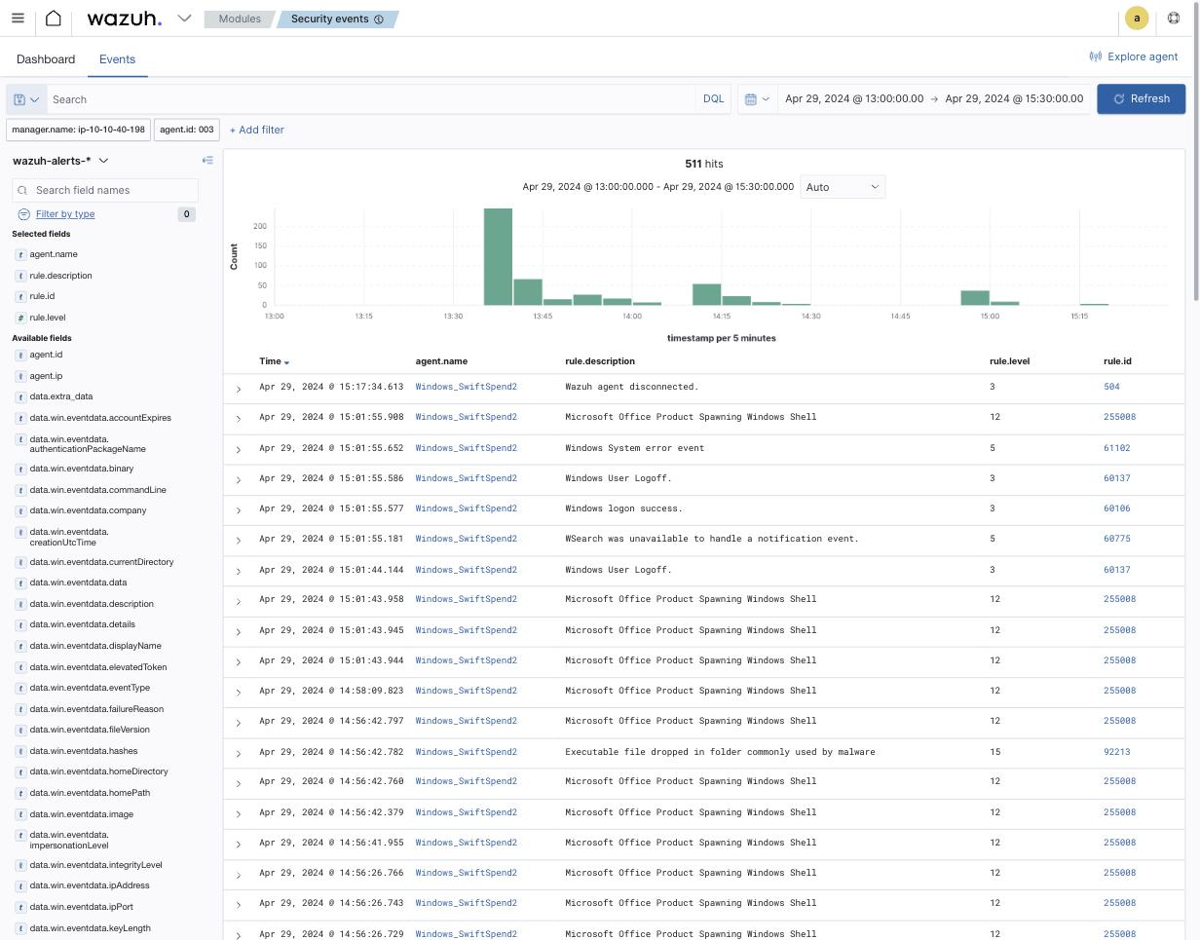Image resolution: width=1200 pixels, height=940 pixels.
Task: Expand the WSearch was unavailable row
Action: [238, 541]
